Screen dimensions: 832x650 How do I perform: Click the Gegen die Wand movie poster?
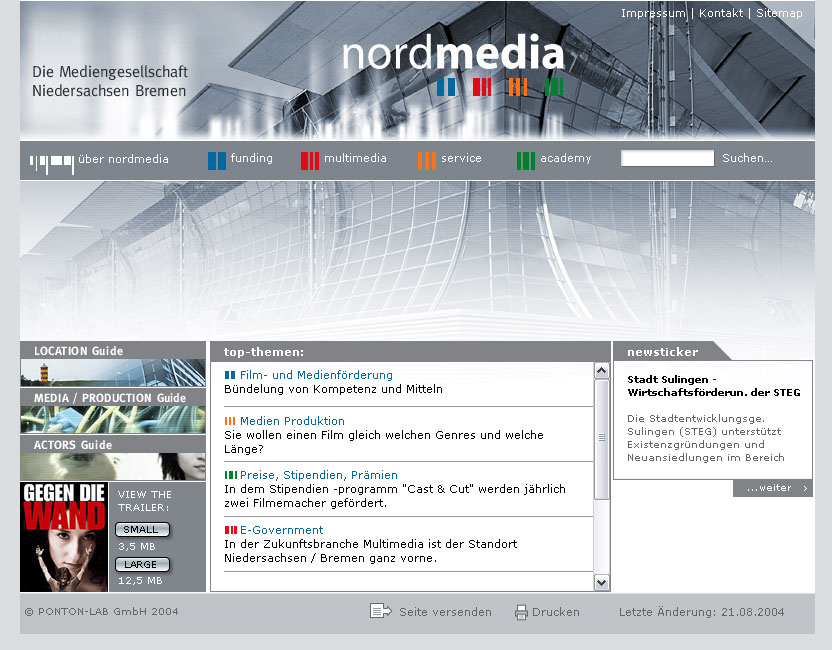pos(64,537)
